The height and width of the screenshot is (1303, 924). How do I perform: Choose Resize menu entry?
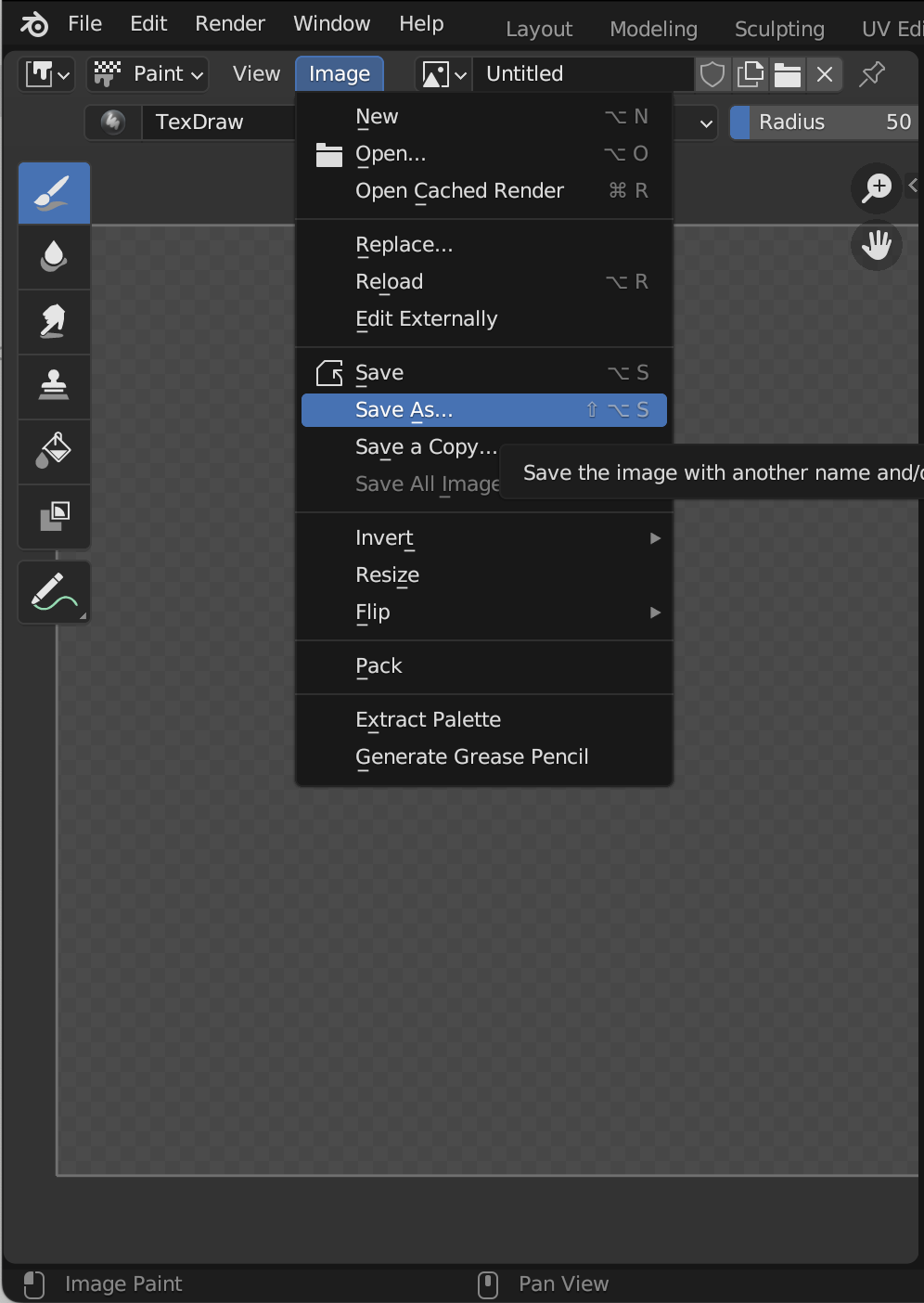484,575
